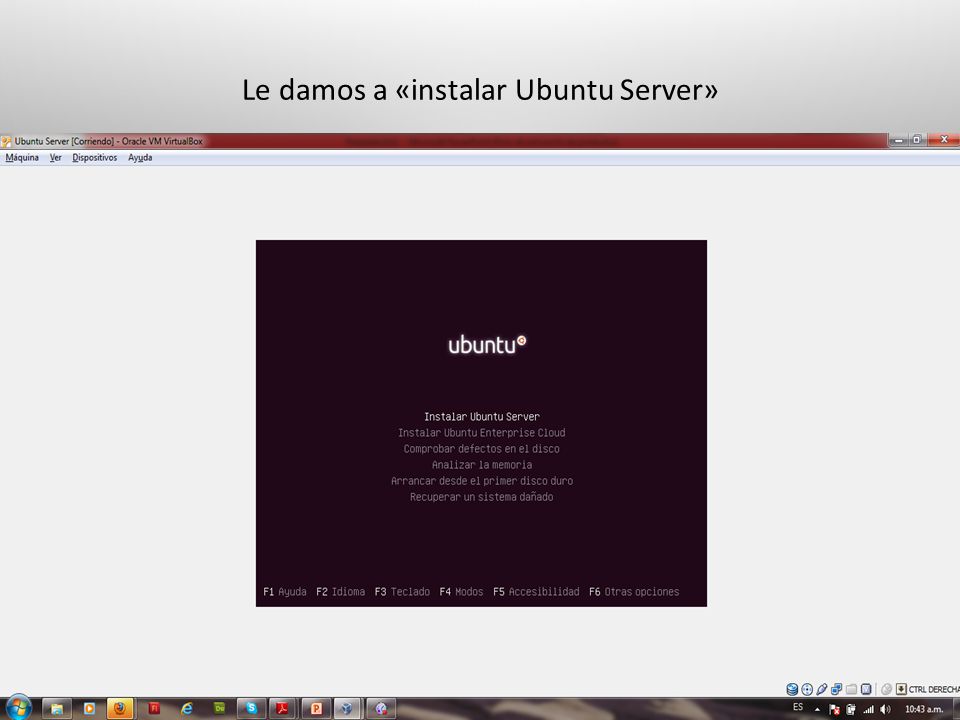Image resolution: width=960 pixels, height=720 pixels.
Task: Open Adobe Flash from taskbar
Action: point(154,709)
